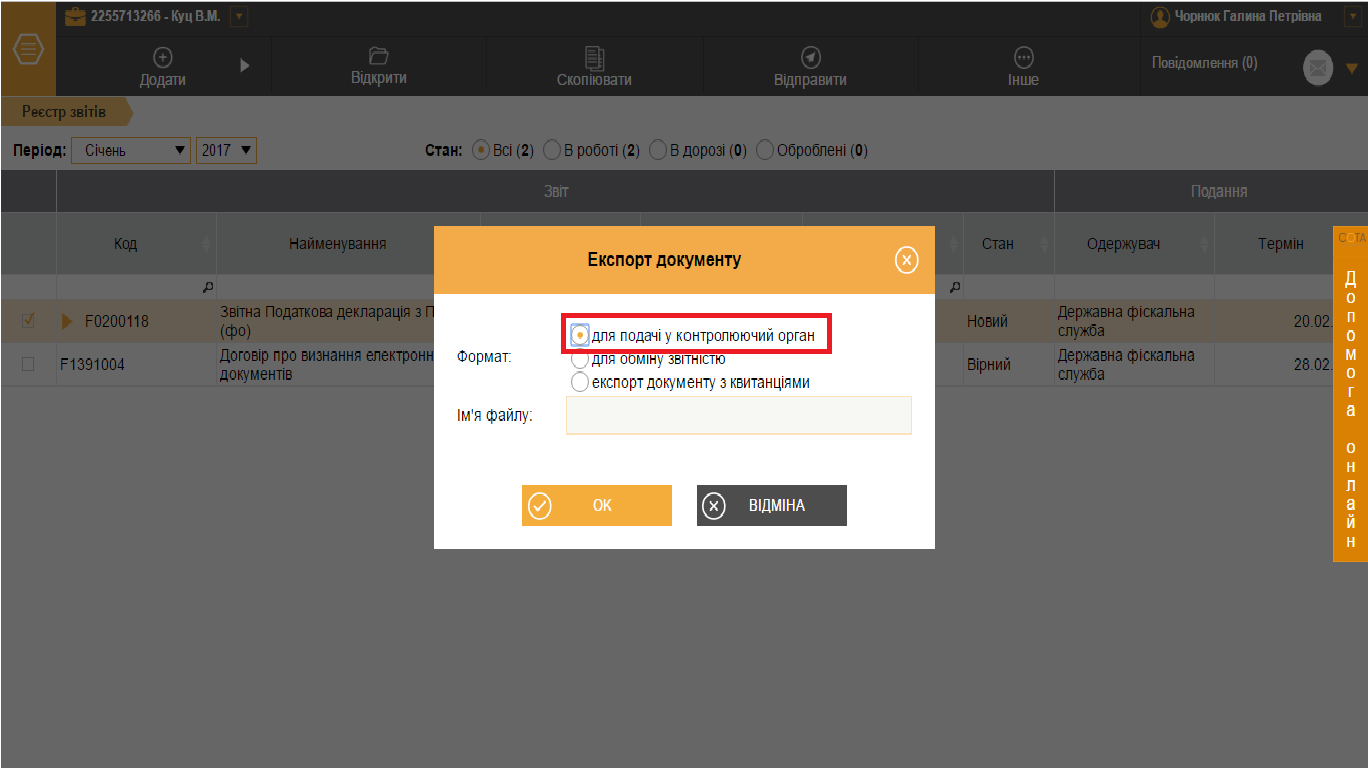Select 'експорт документу з квитанціями' option

coord(580,382)
